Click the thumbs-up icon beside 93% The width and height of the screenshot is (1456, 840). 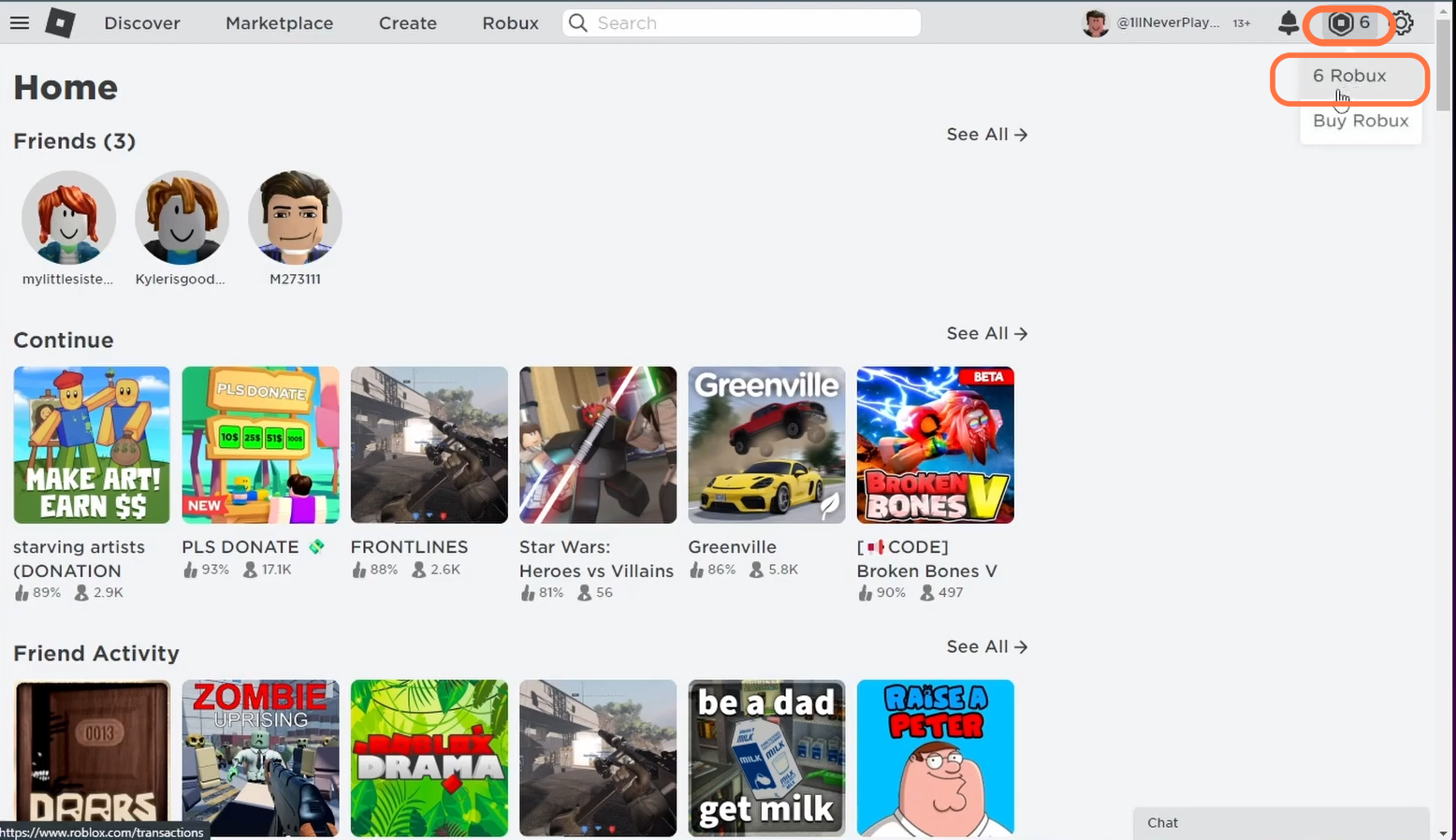[x=190, y=569]
